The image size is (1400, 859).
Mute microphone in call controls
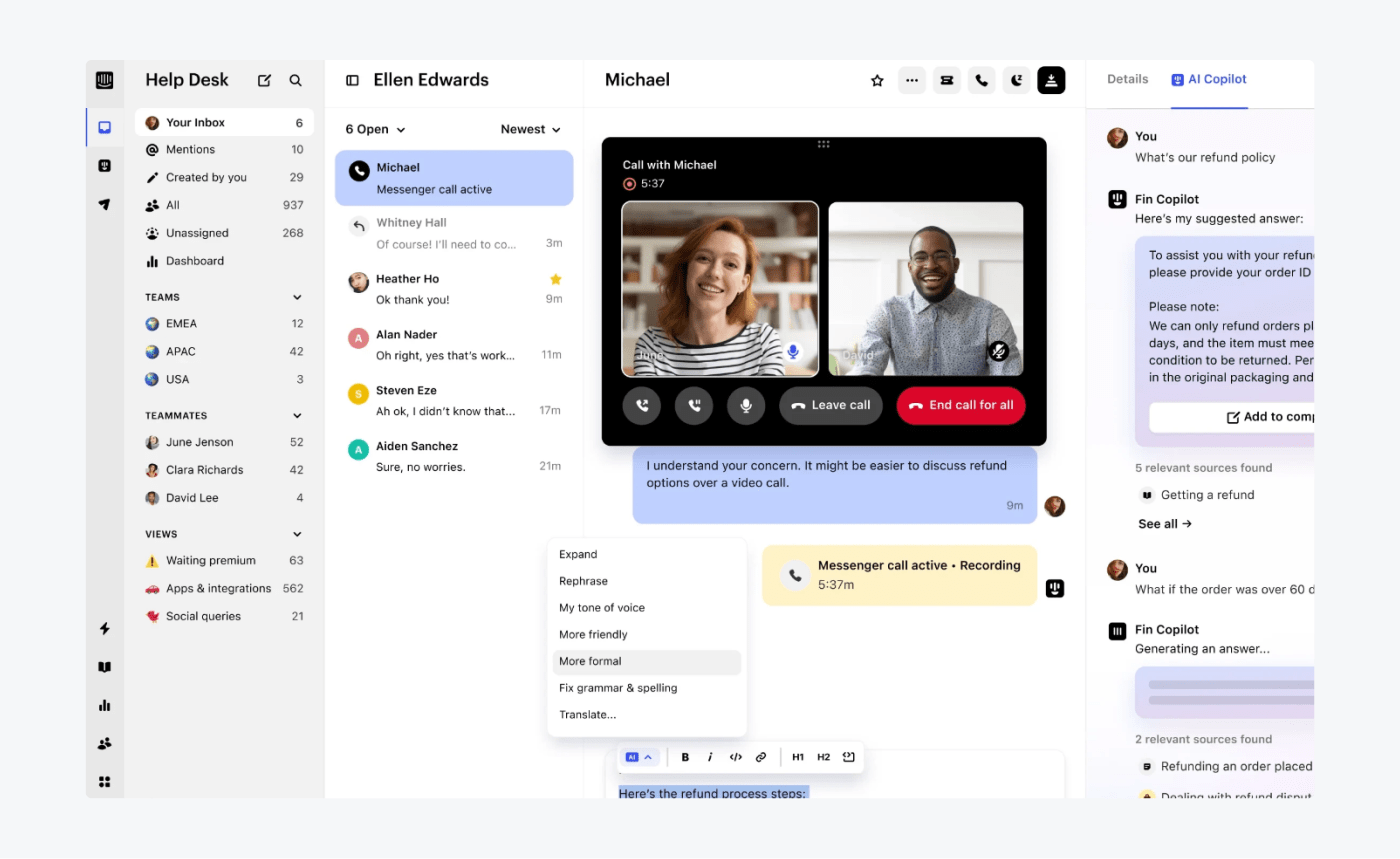(745, 405)
